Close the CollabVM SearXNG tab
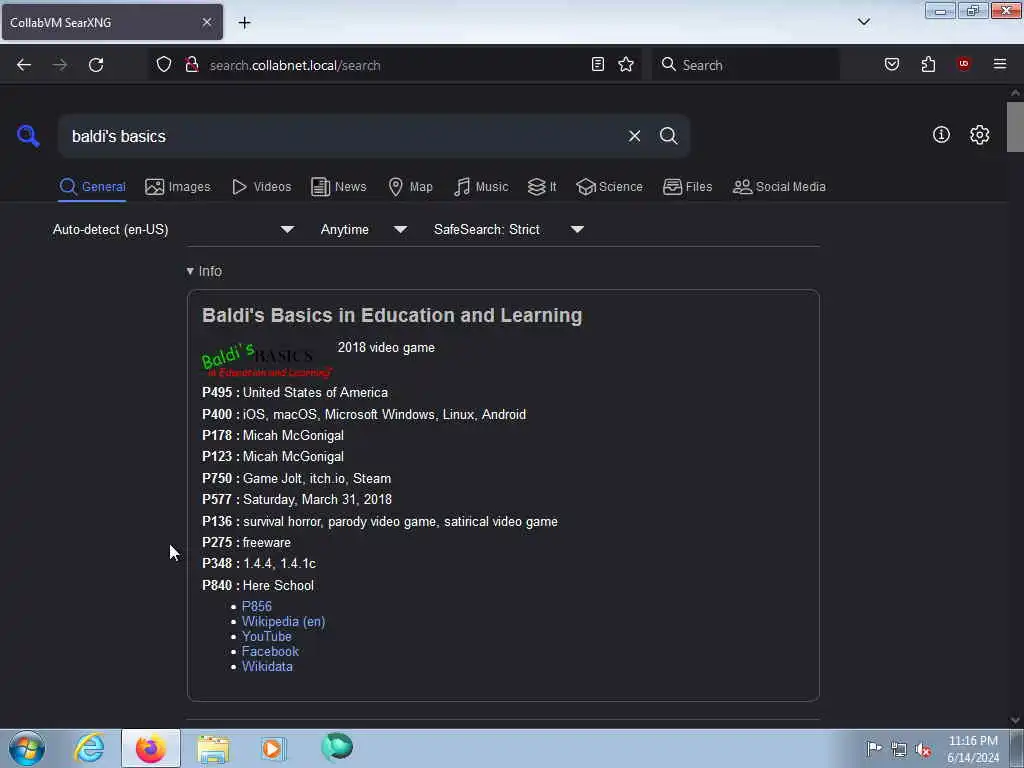 [207, 22]
